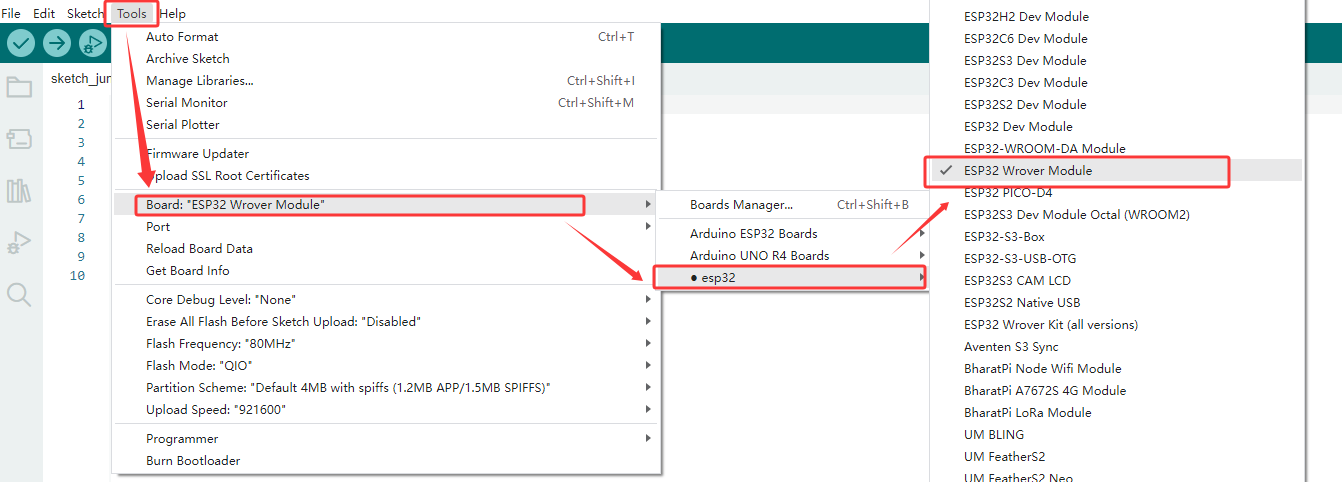Image resolution: width=1342 pixels, height=482 pixels.
Task: Open the Search magnifier sidebar icon
Action: coord(19,294)
